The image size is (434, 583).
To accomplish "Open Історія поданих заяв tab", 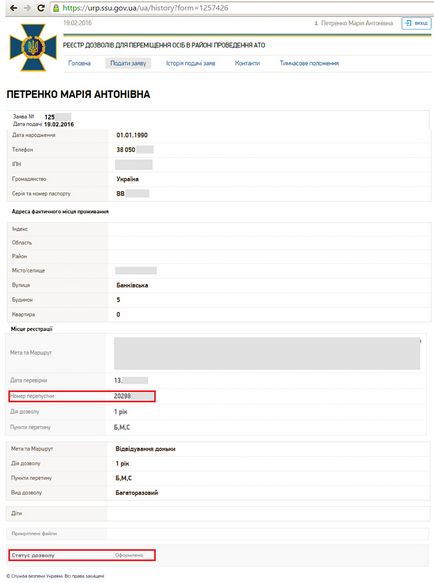I will click(190, 63).
